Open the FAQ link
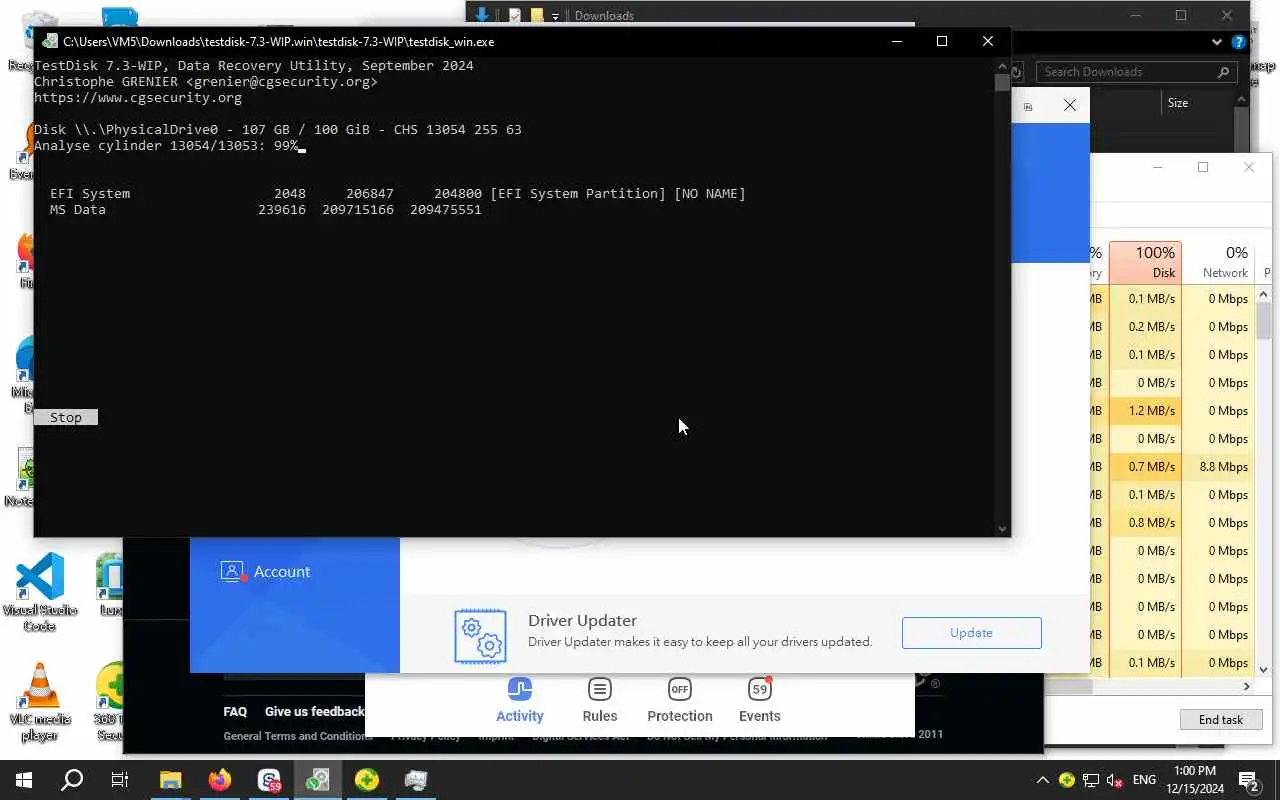This screenshot has width=1280, height=800. 235,711
